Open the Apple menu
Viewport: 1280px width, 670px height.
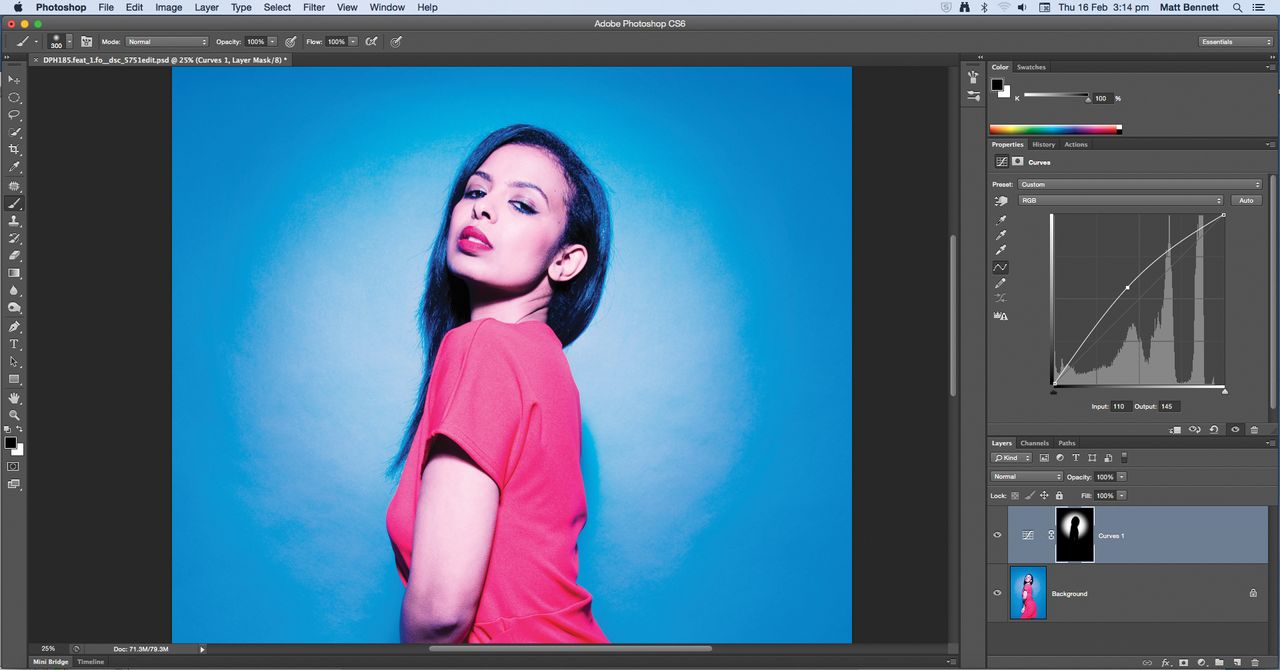point(18,7)
